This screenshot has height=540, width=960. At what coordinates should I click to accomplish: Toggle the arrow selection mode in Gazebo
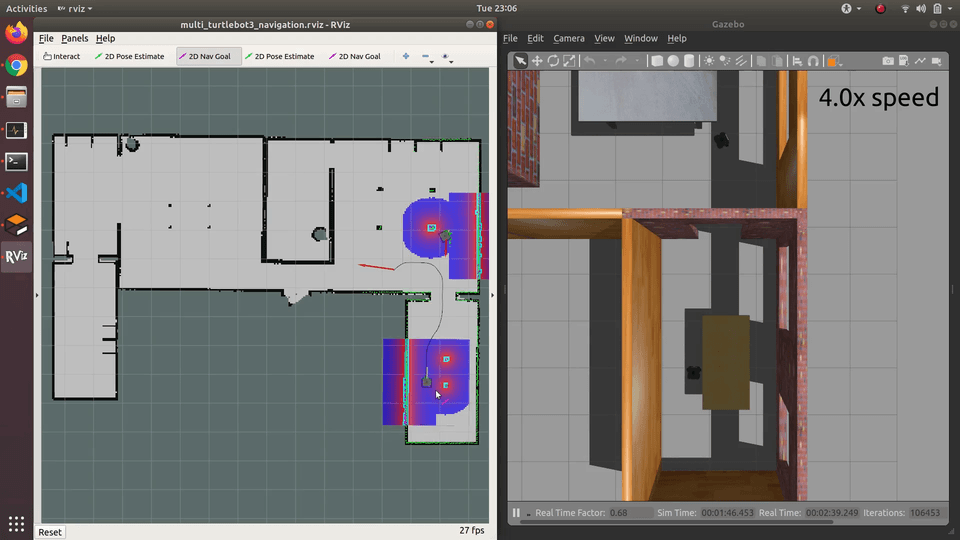(520, 61)
